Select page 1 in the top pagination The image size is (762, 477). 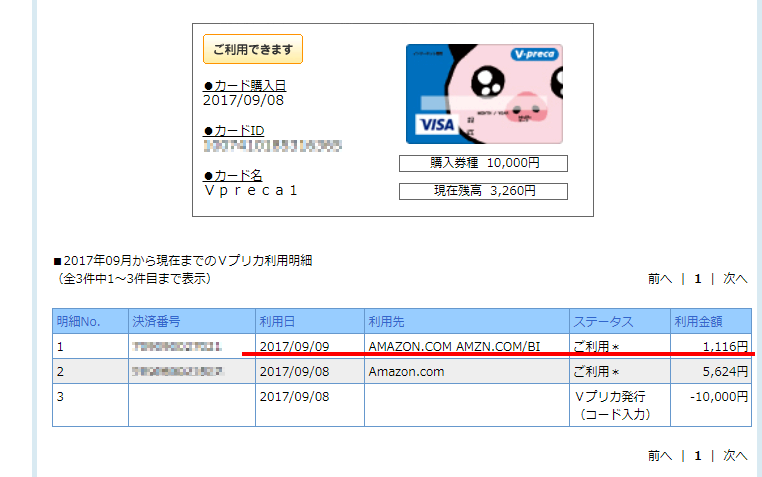697,279
